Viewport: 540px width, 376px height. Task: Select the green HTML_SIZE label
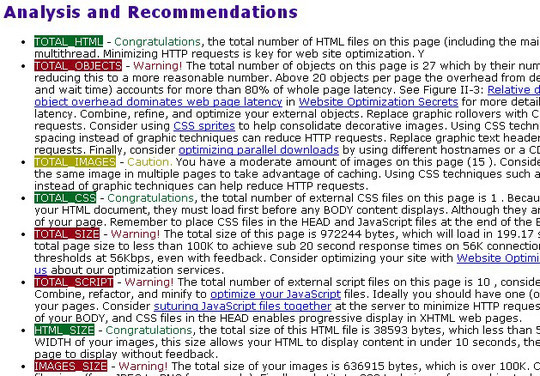pyautogui.click(x=64, y=331)
